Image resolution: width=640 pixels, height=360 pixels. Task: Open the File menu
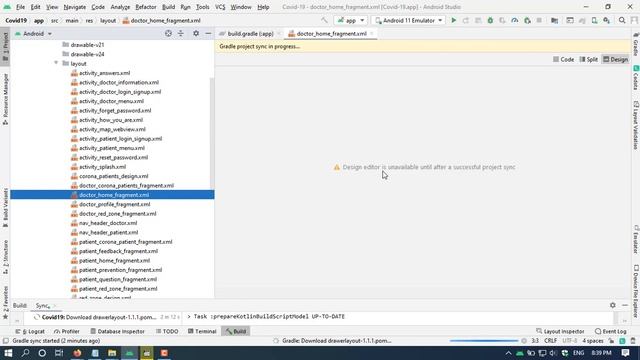coord(20,7)
